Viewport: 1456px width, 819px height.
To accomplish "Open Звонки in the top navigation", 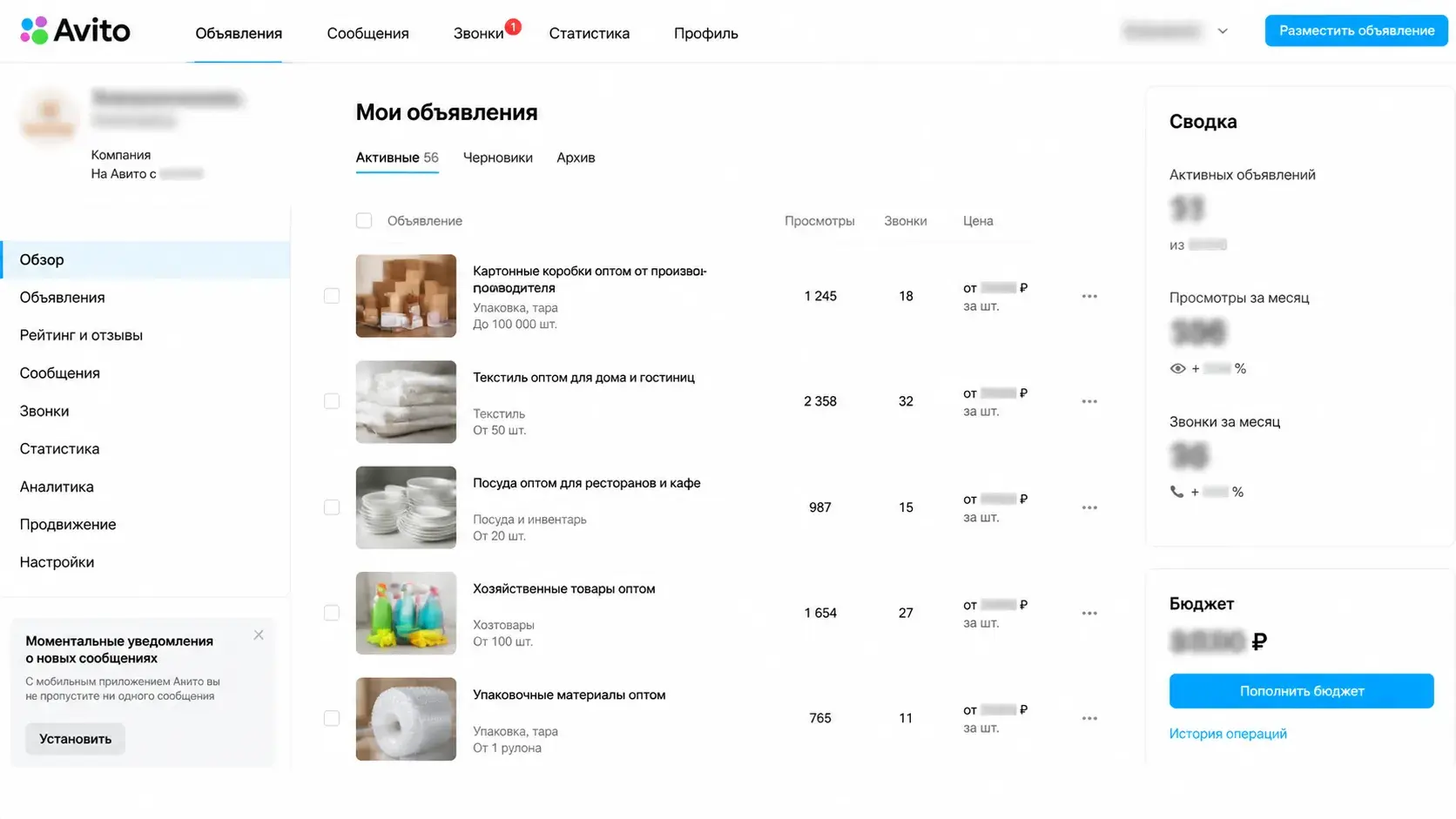I will (478, 33).
